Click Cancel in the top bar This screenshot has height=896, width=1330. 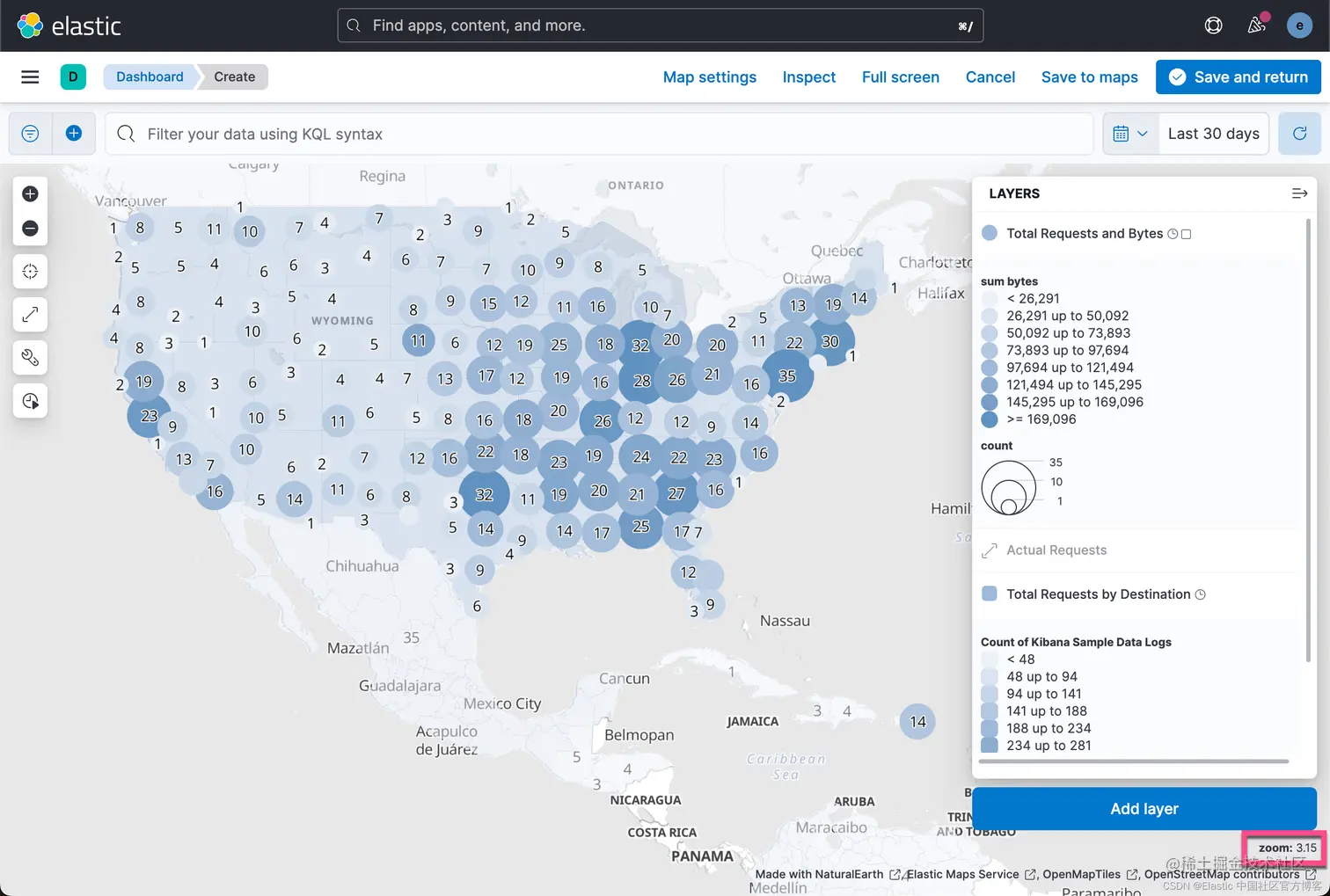[990, 77]
